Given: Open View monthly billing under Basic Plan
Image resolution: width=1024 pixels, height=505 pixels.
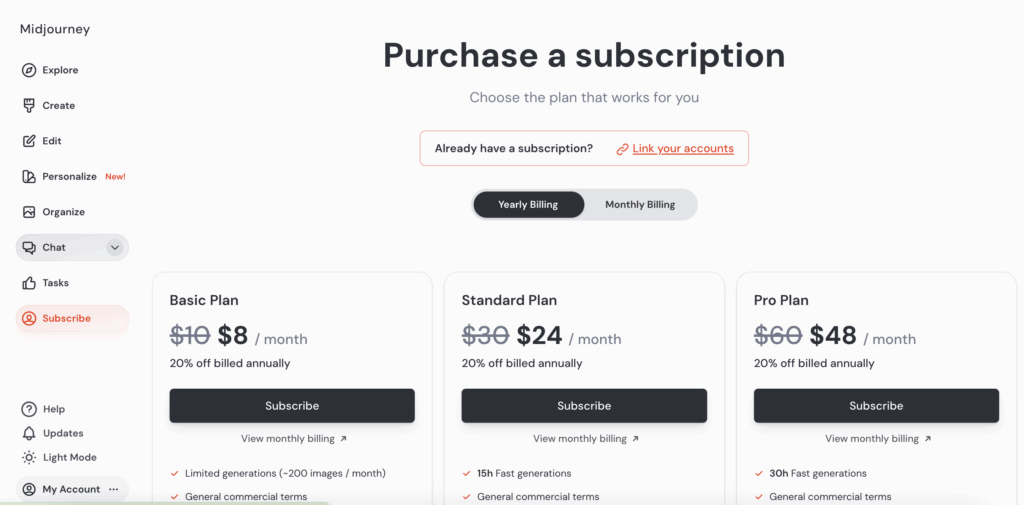Looking at the screenshot, I should tap(294, 438).
